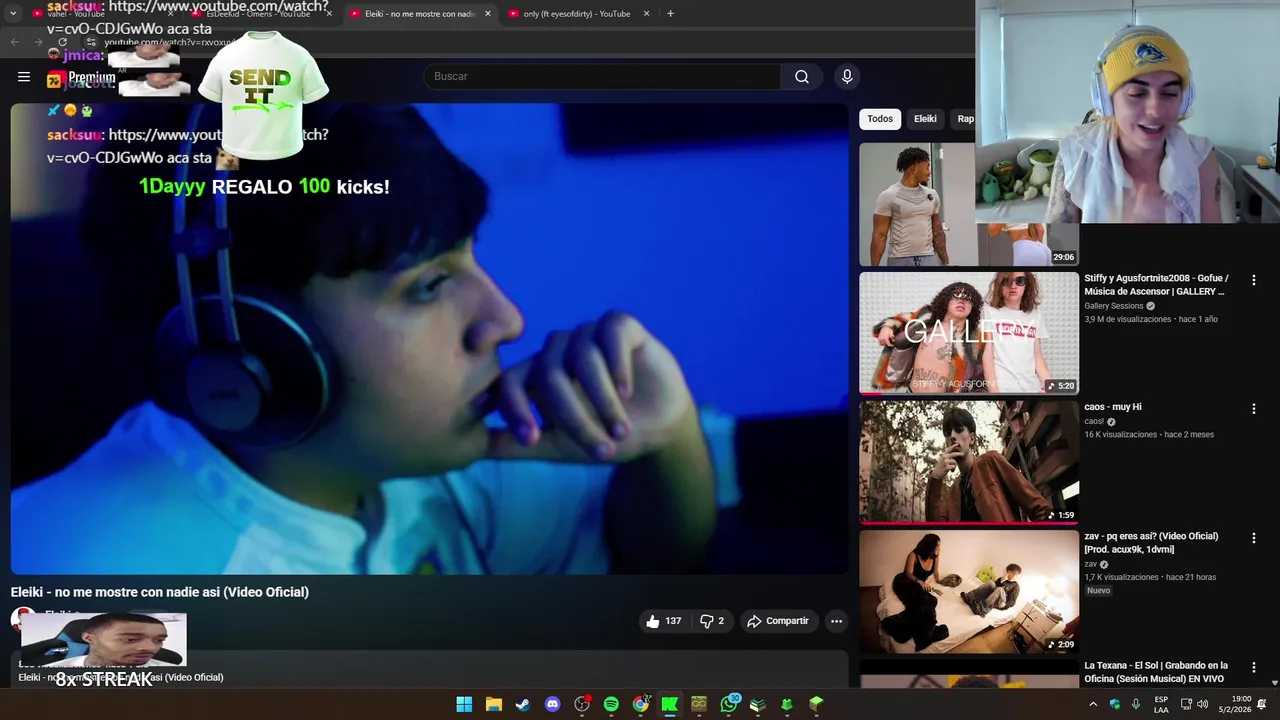The width and height of the screenshot is (1280, 720).
Task: Open zav - pq eres asi title link
Action: pos(1151,543)
